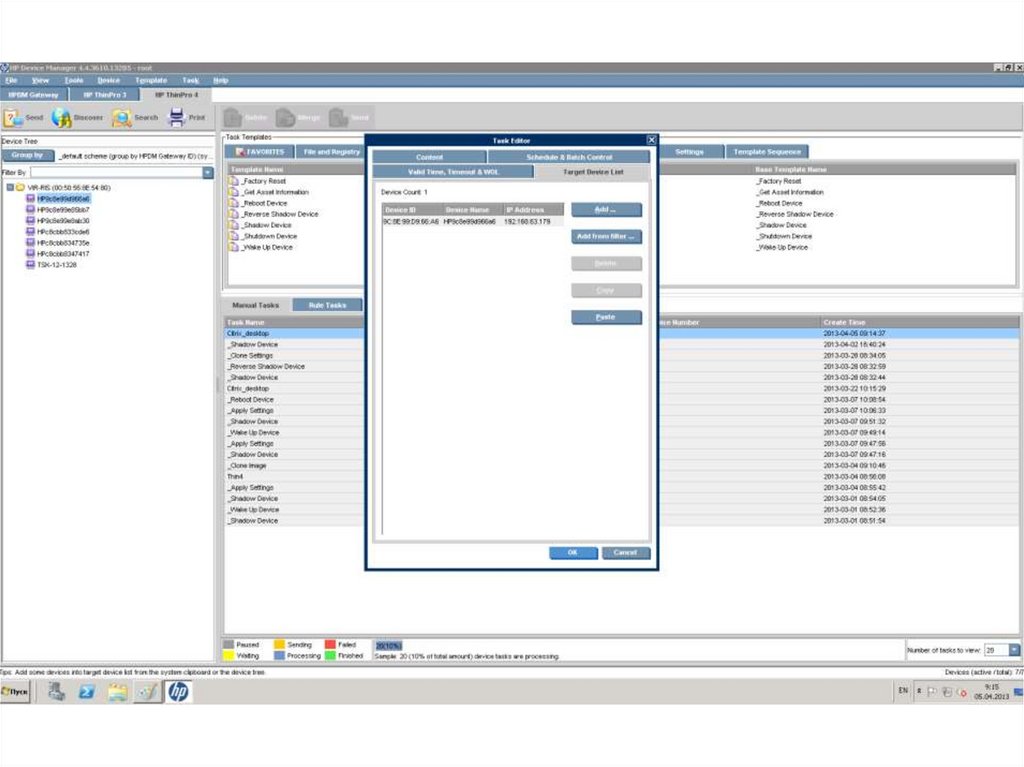Open the Schedule & Batch Control tab
The height and width of the screenshot is (767, 1024).
point(569,157)
